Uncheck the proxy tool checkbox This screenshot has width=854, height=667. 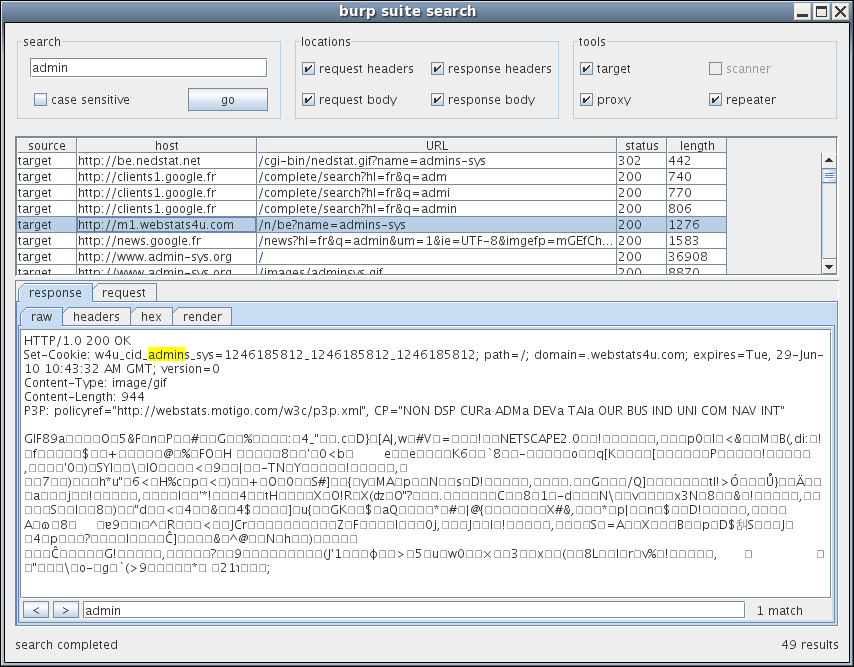click(587, 100)
